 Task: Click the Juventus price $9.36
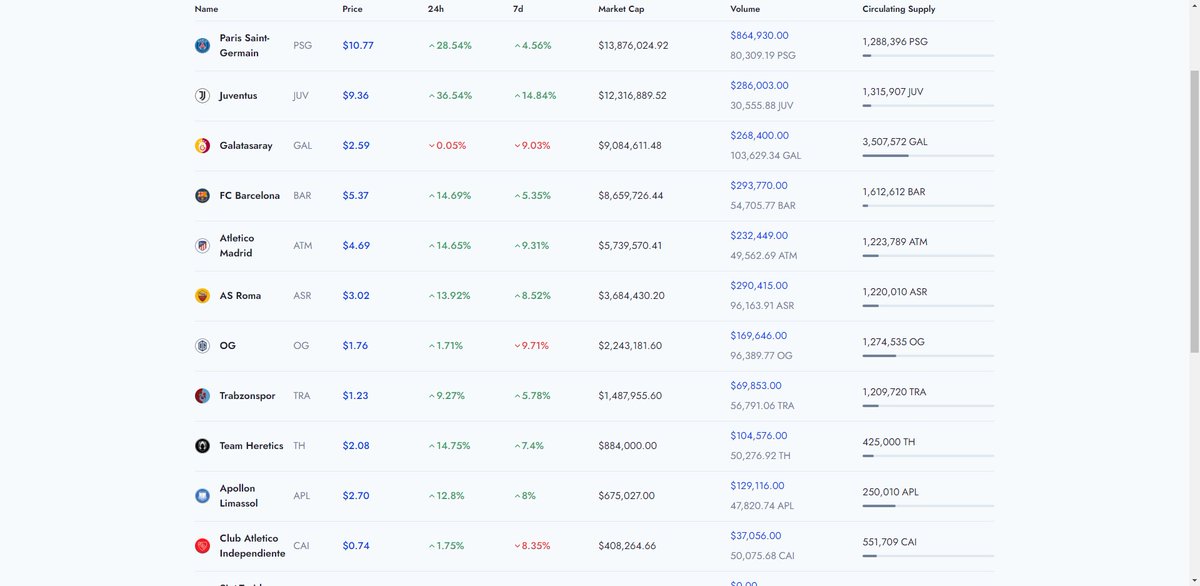point(355,96)
